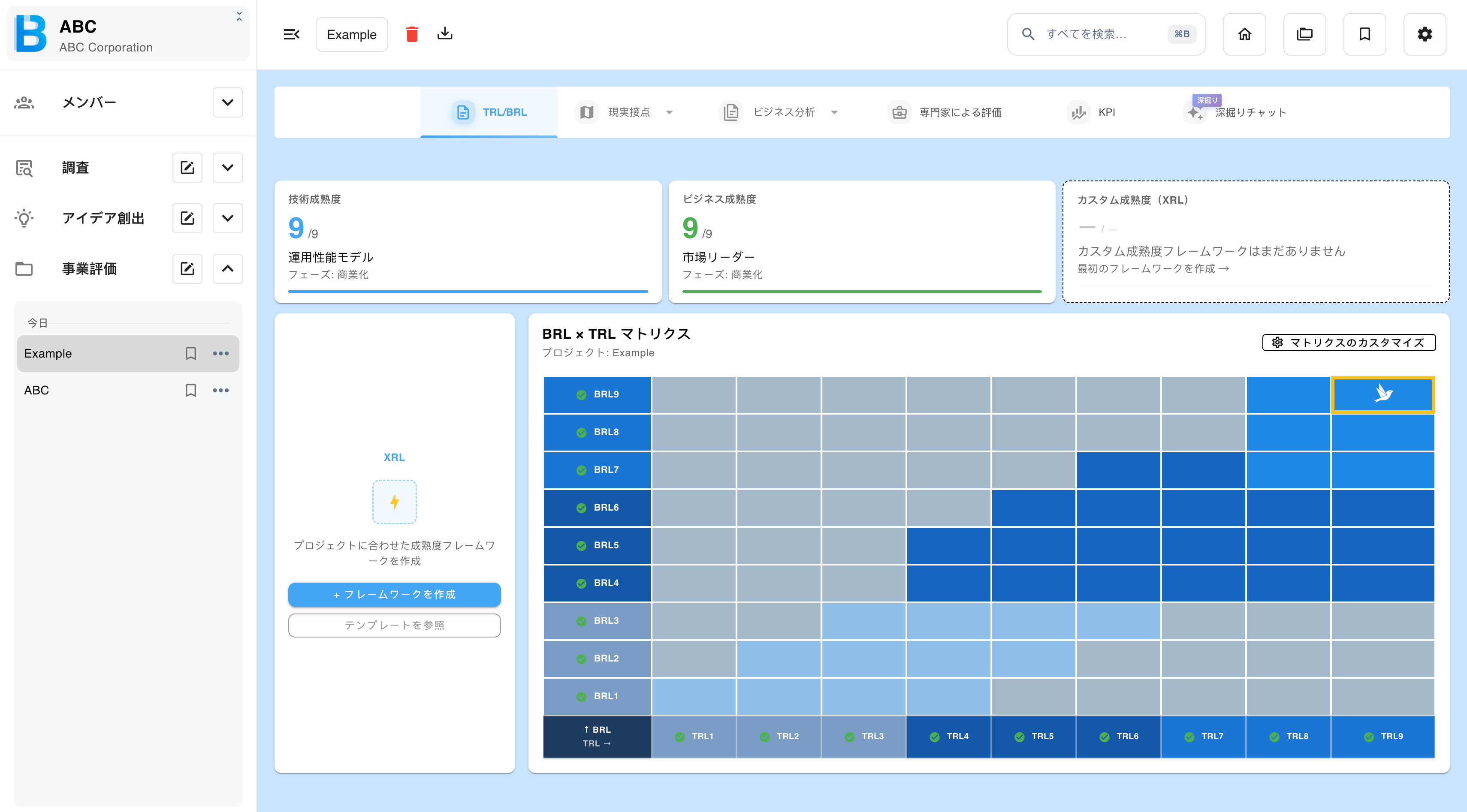Viewport: 1467px width, 812px height.
Task: Expand the アイデア創出 section
Action: (227, 218)
